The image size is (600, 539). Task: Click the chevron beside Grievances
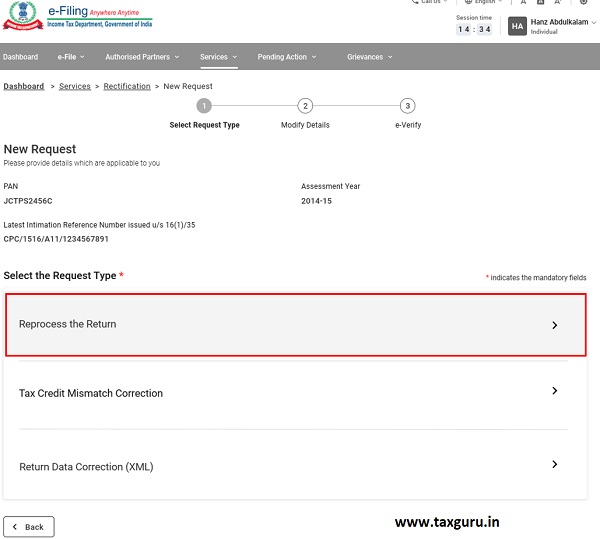390,57
